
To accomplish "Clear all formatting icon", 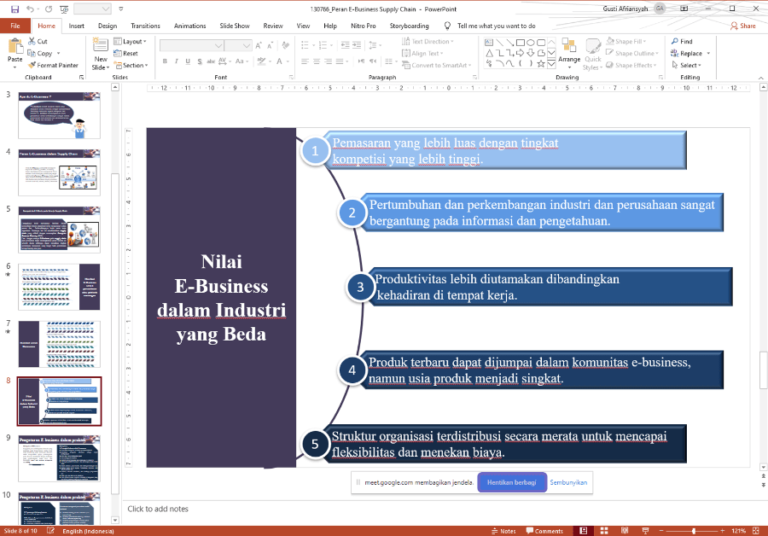I will (286, 46).
